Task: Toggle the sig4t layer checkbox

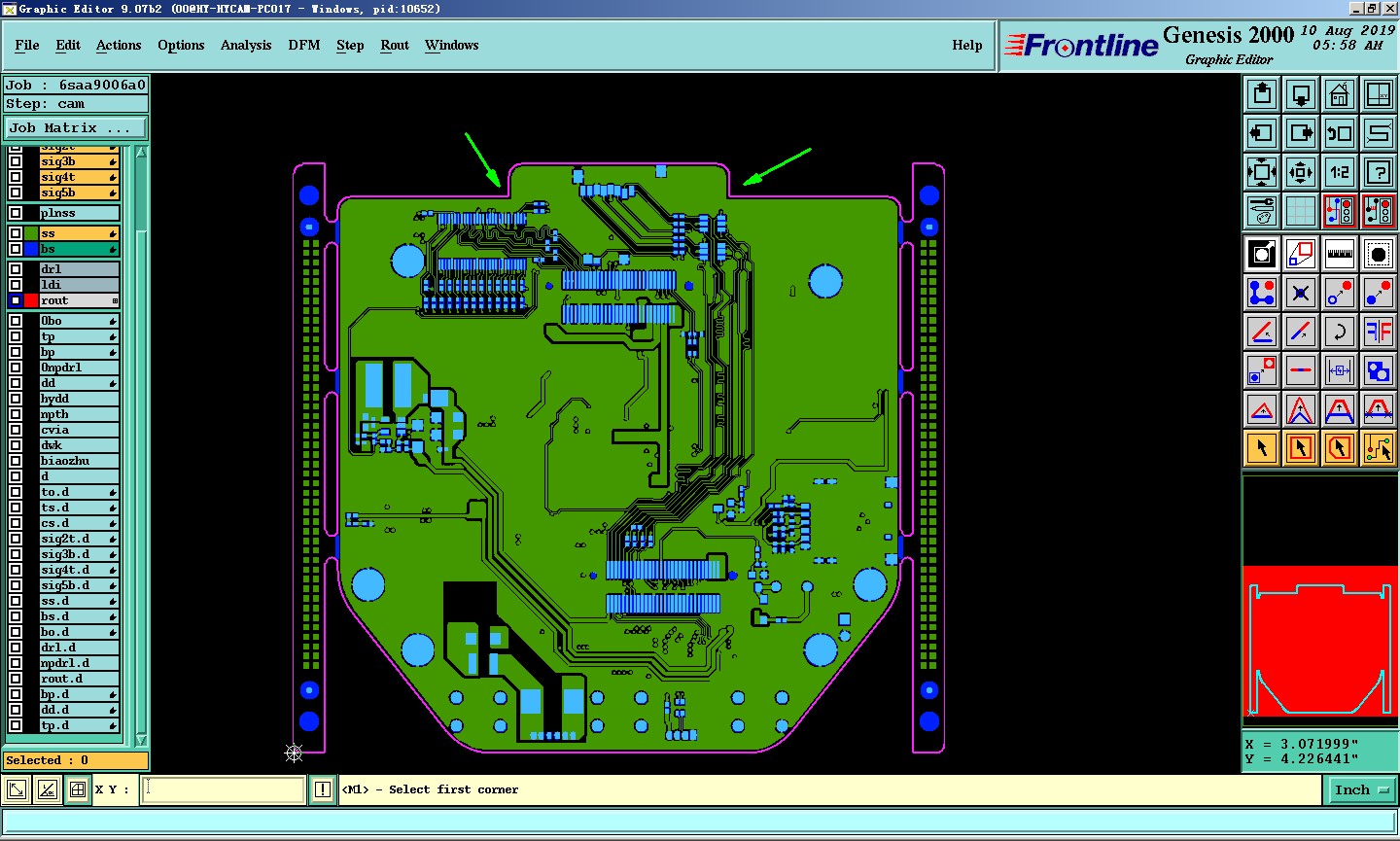Action: (16, 177)
